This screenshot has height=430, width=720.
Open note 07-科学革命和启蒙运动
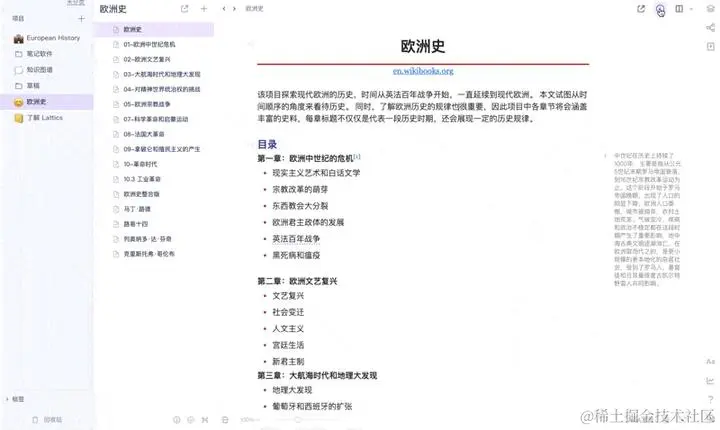(x=154, y=119)
